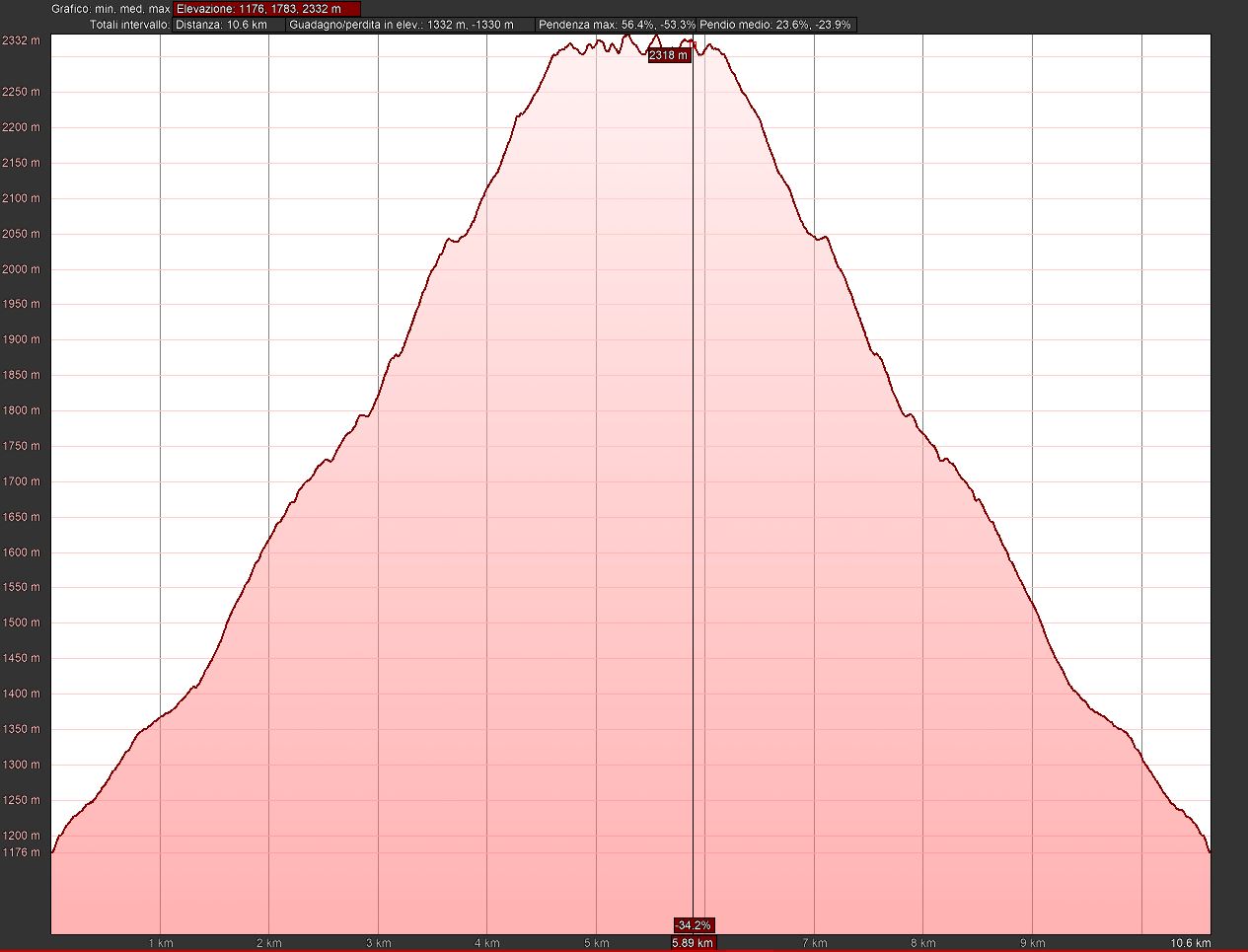This screenshot has width=1248, height=952.
Task: Click the -34.2% slope indicator
Action: [x=693, y=925]
